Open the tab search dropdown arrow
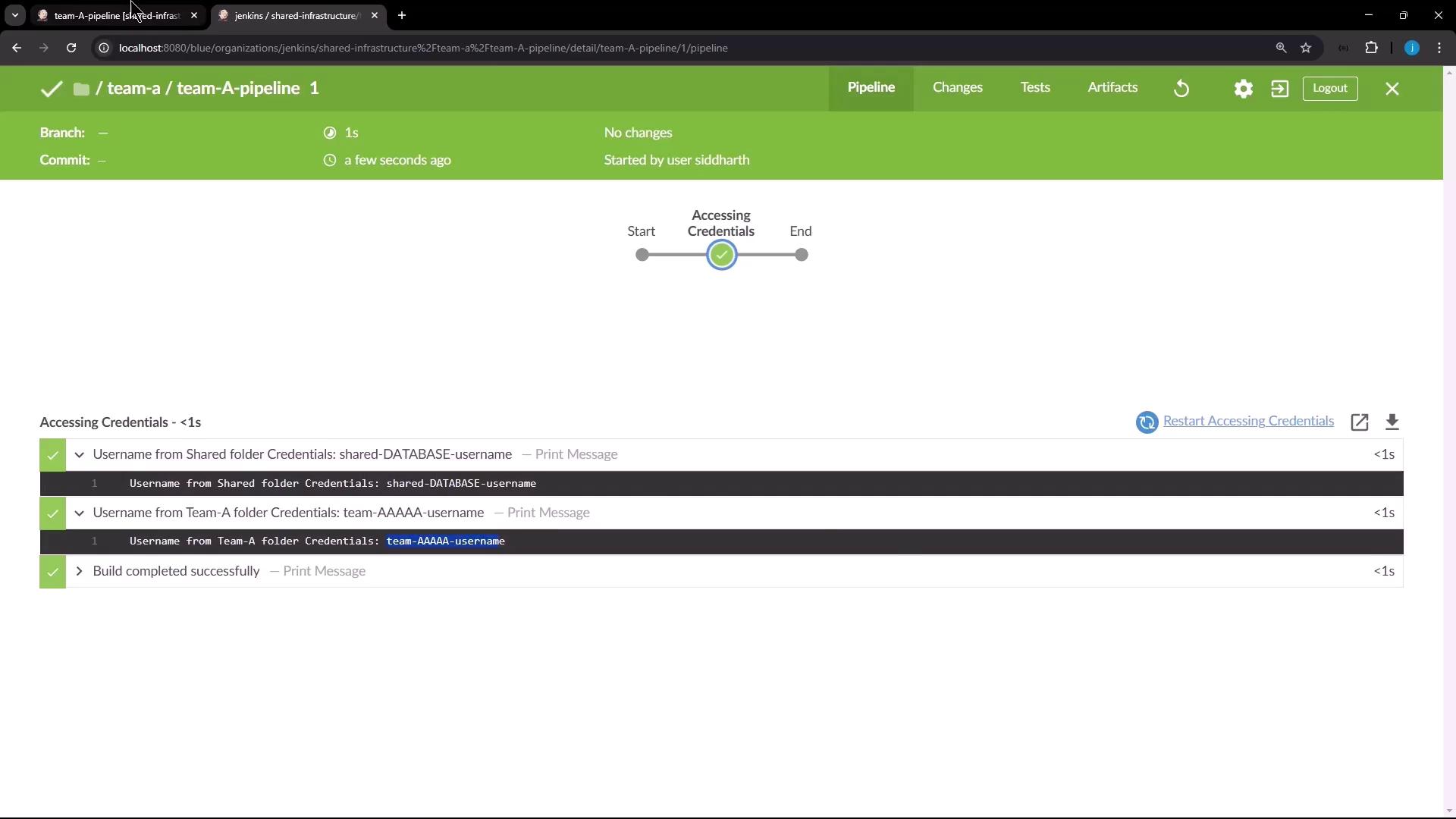This screenshot has width=1456, height=819. tap(14, 15)
